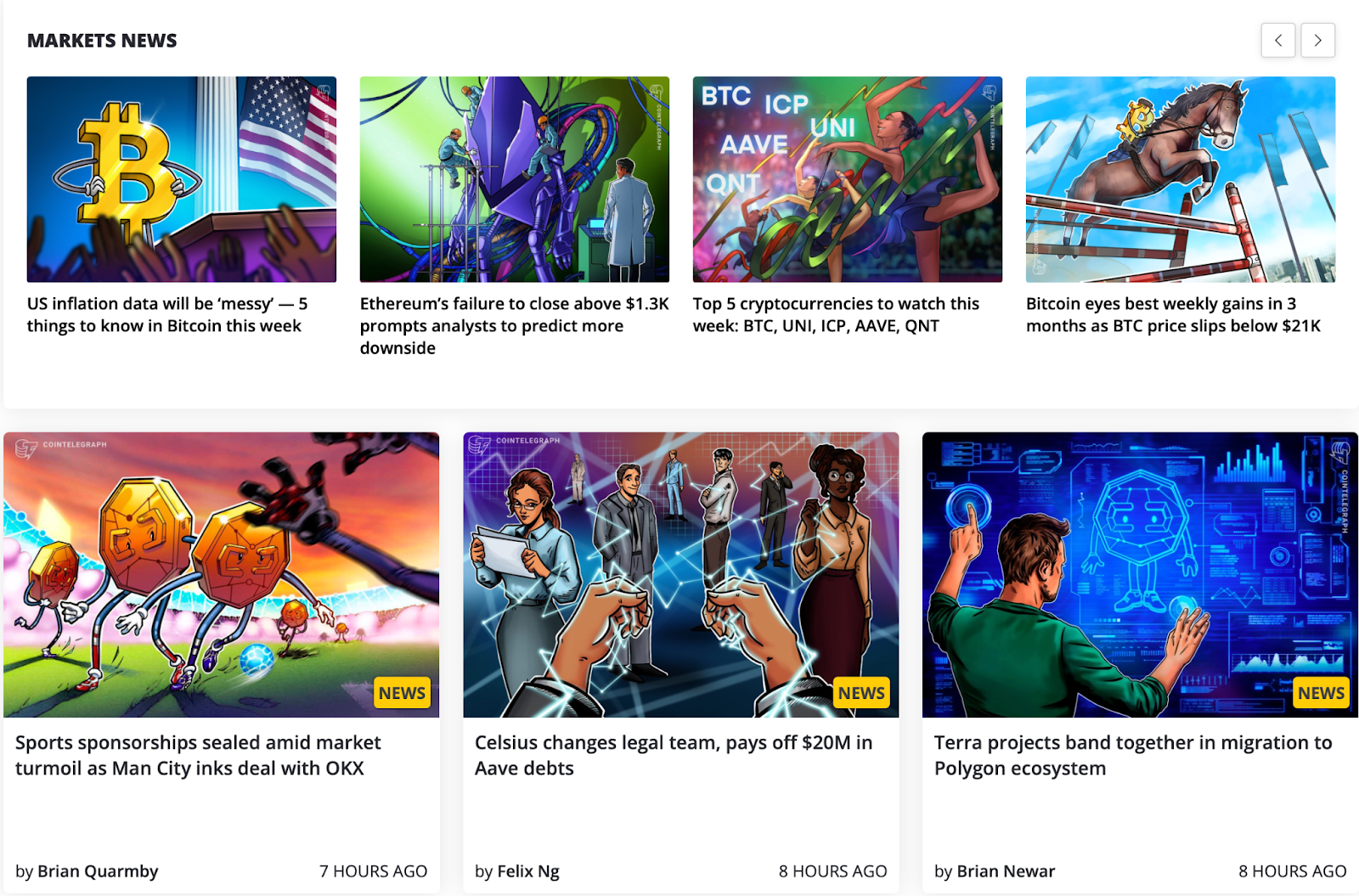Click the NEWS badge on Terra projects image

coord(1321,693)
